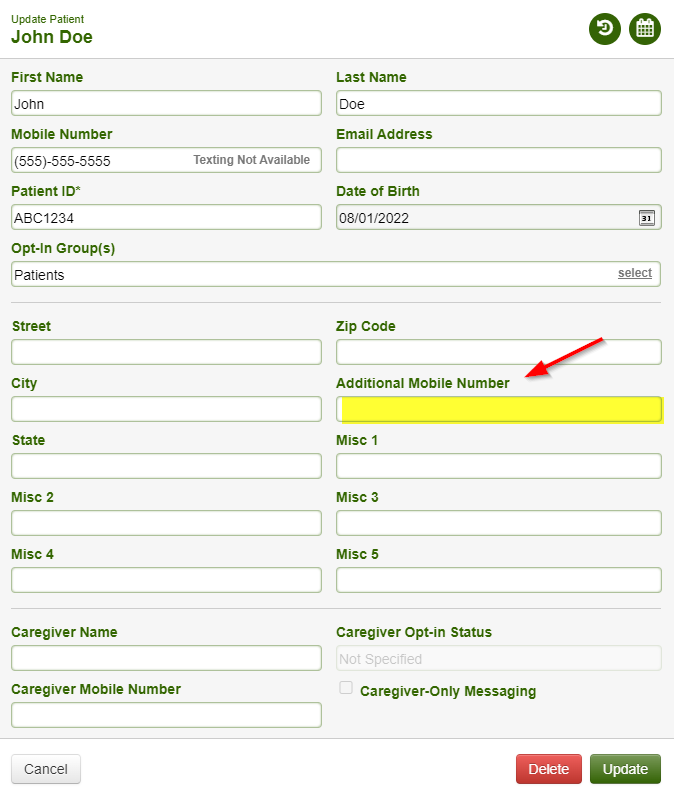Click the green Update button

pyautogui.click(x=625, y=769)
